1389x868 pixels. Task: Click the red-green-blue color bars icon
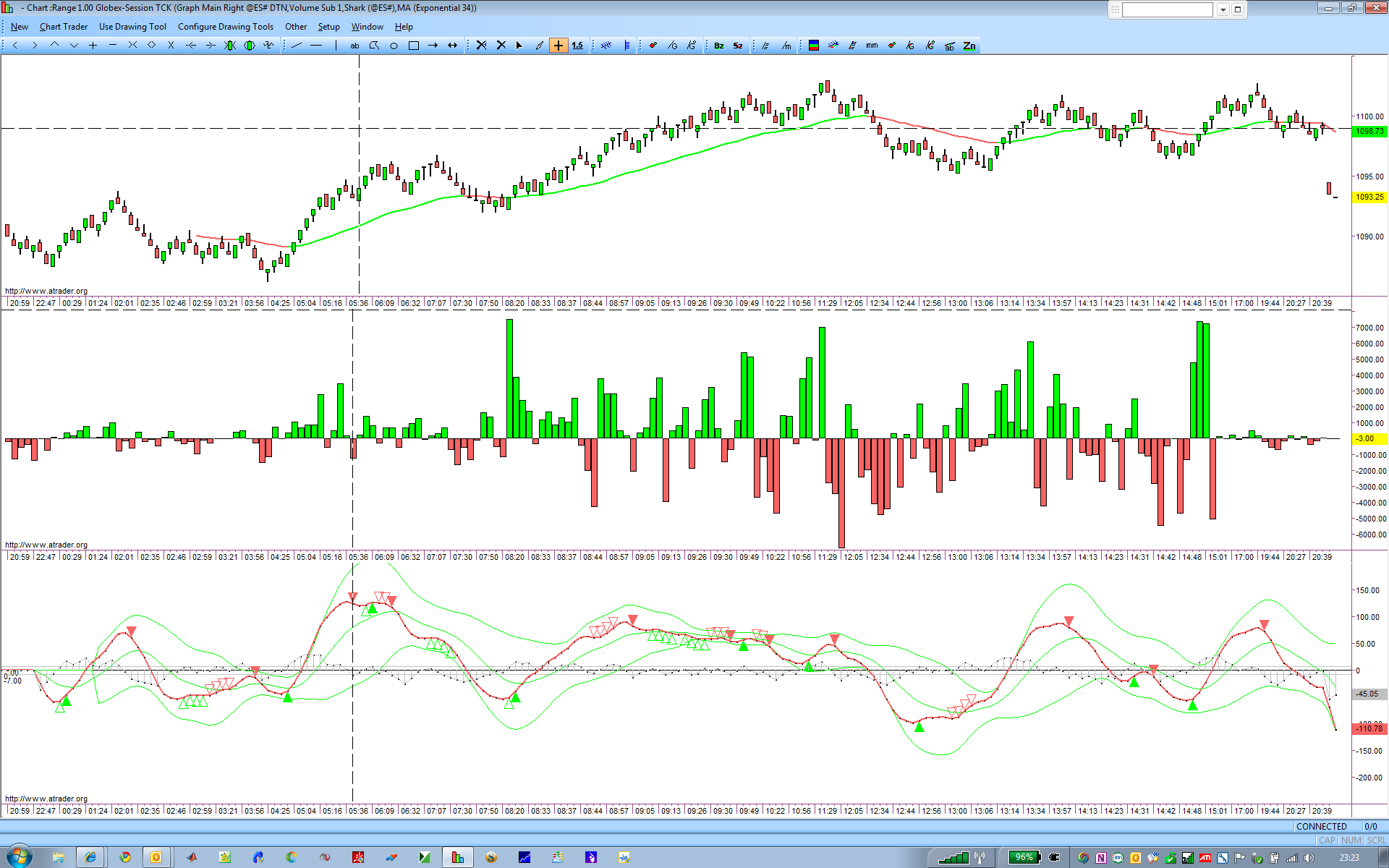coord(814,46)
